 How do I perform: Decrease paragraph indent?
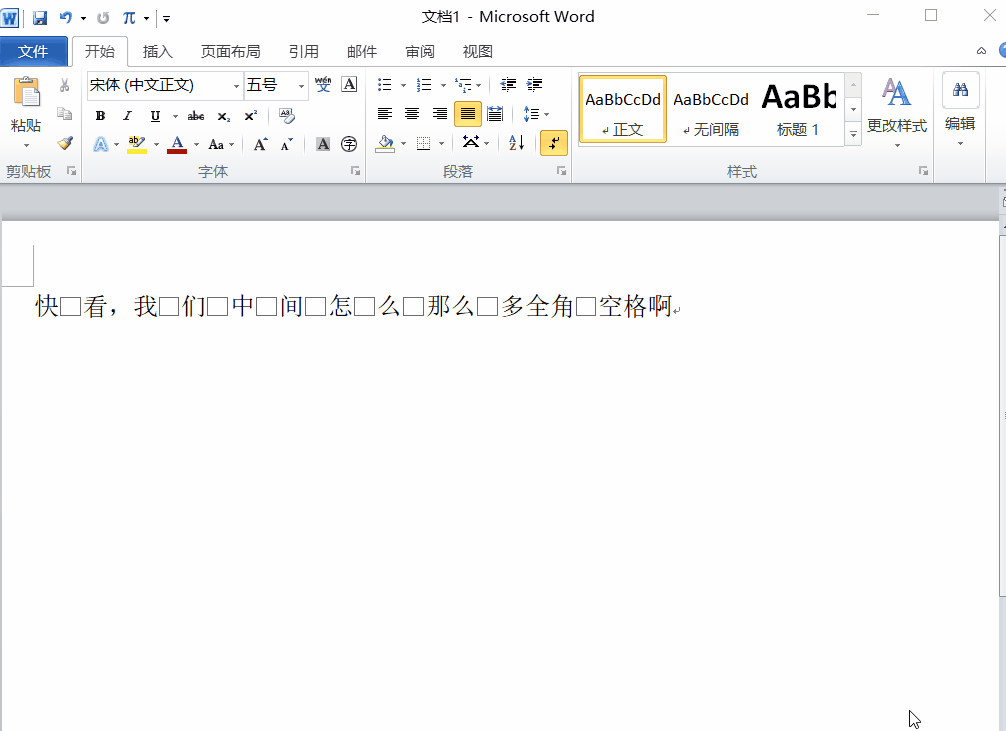click(x=508, y=84)
